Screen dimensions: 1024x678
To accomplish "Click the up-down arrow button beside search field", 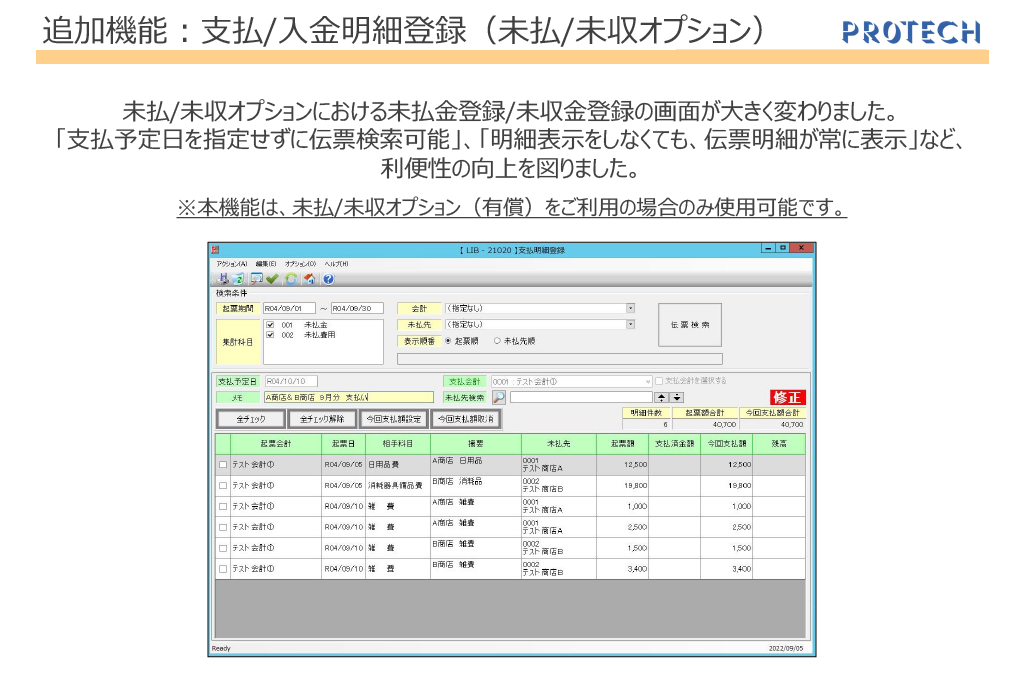I will tap(661, 397).
